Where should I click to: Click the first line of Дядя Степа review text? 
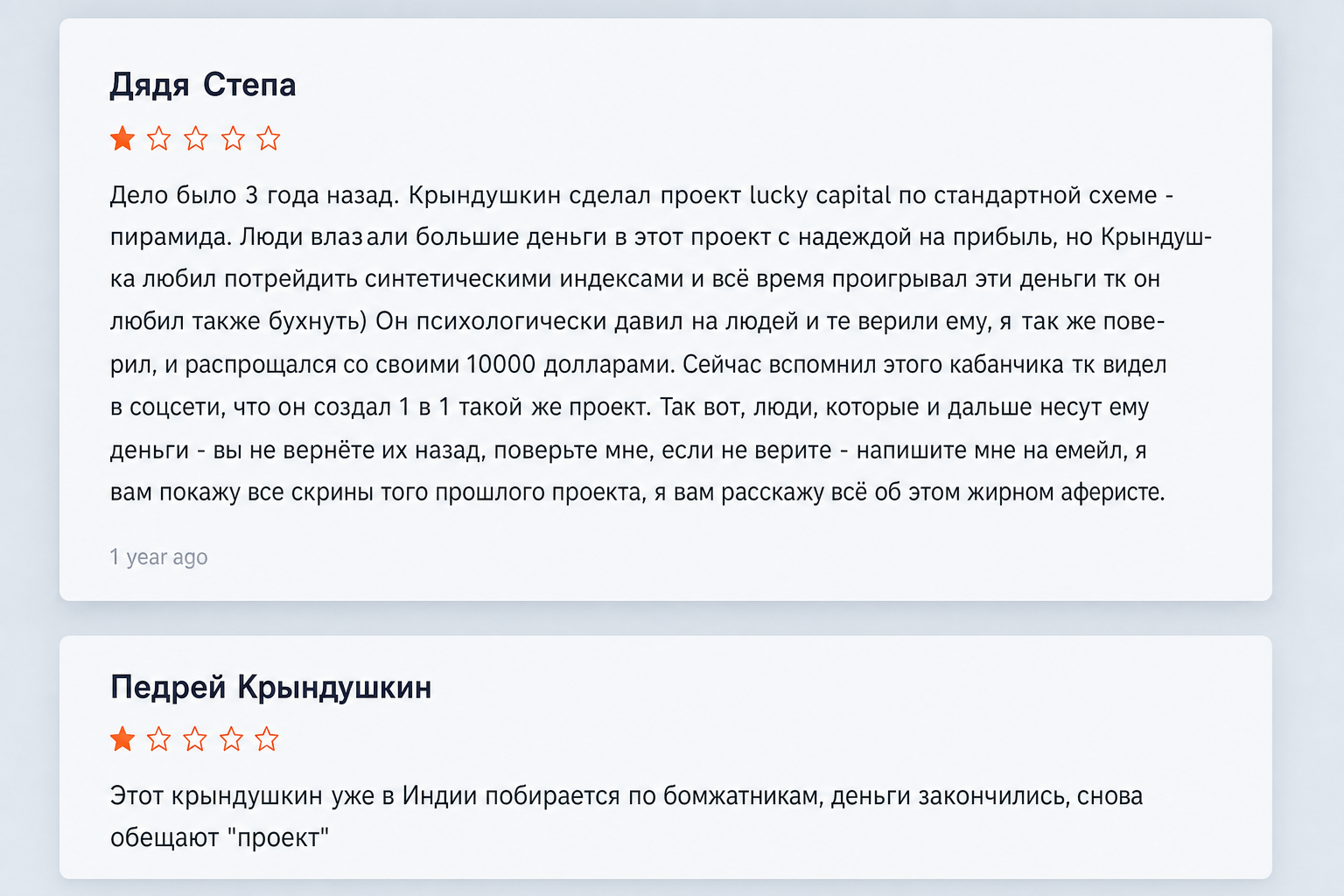641,195
